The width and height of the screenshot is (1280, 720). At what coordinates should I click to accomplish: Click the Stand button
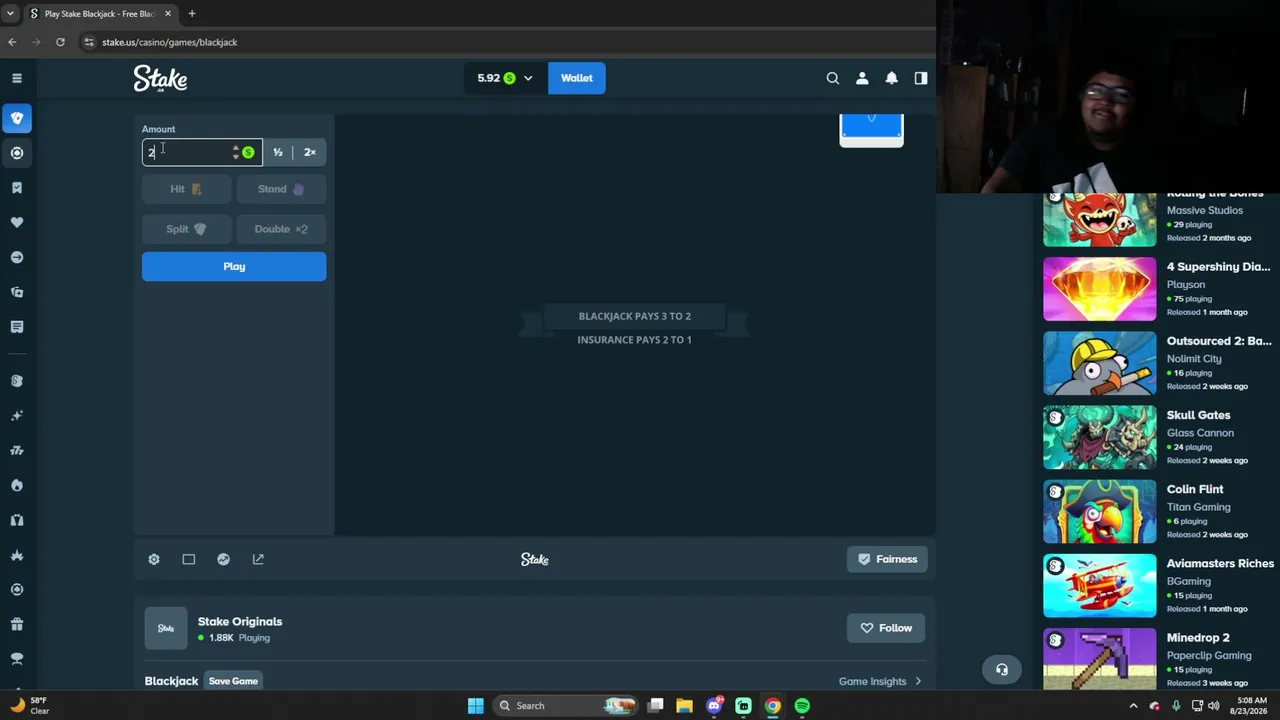coord(281,189)
